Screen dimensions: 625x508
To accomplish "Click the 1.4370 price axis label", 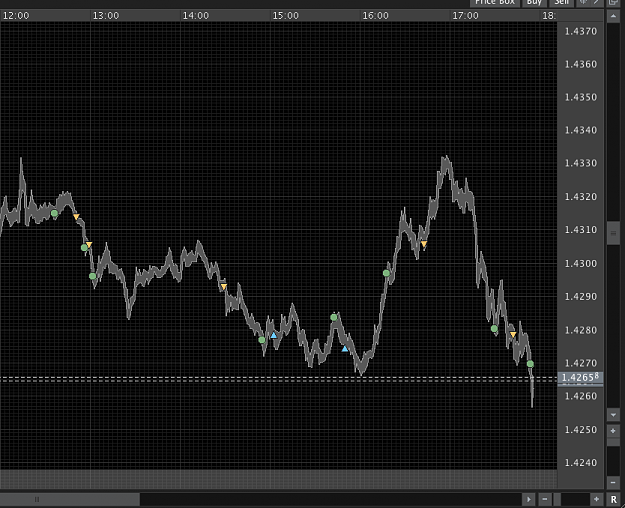I will click(x=581, y=31).
